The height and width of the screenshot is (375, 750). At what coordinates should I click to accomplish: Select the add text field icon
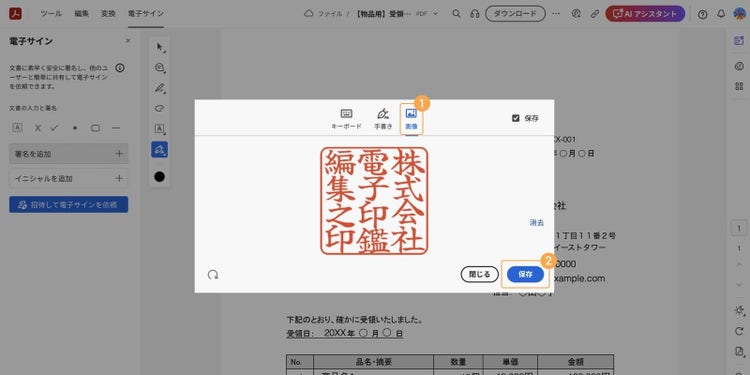(x=17, y=128)
